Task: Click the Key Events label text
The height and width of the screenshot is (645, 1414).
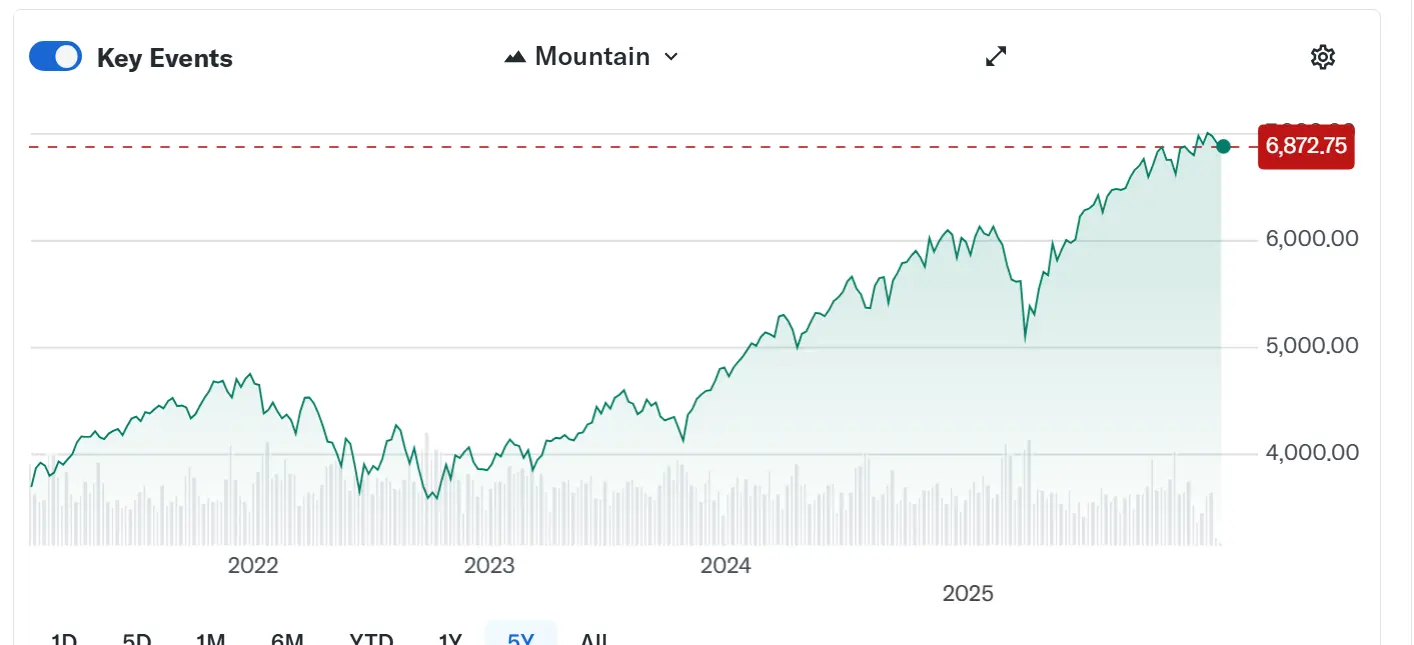Action: (165, 59)
